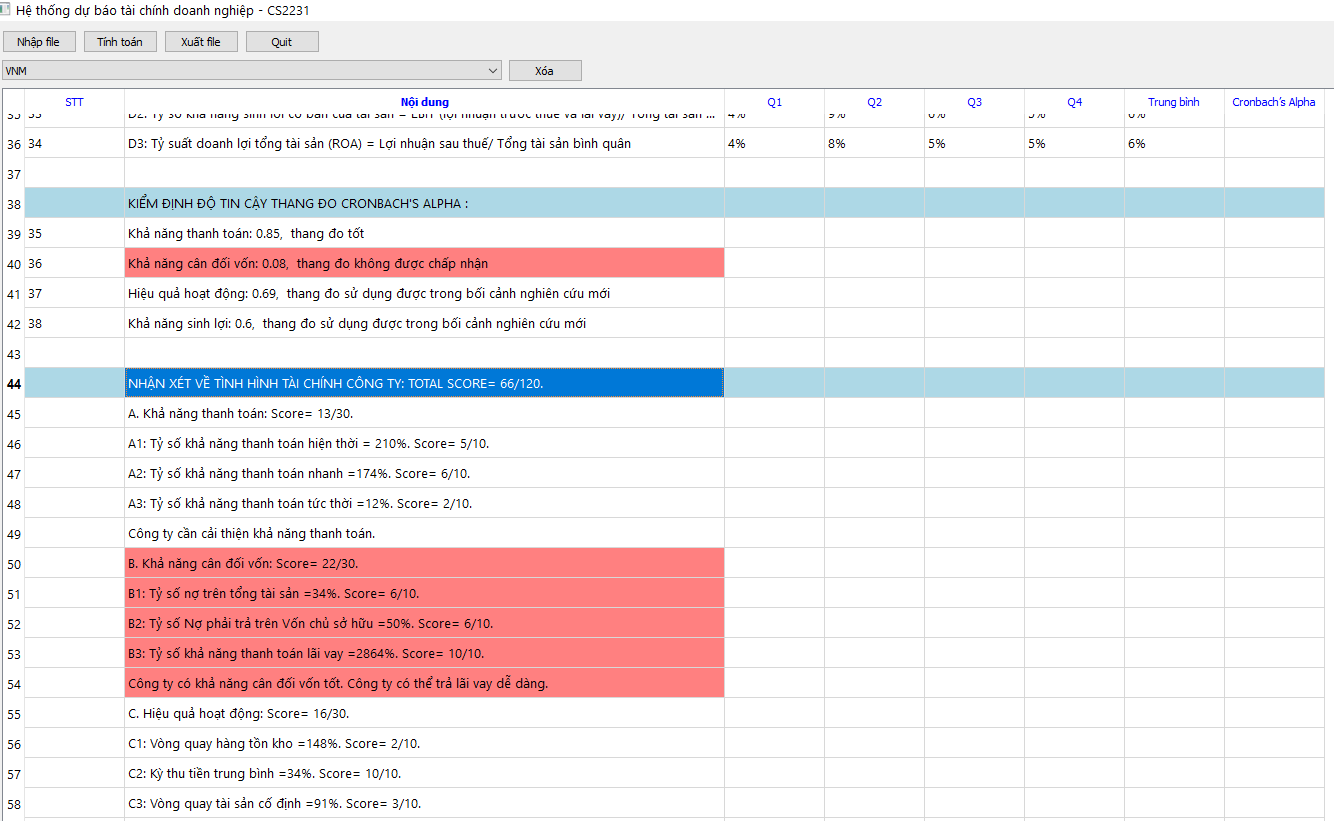
Task: Click the Q3 column header
Action: (x=975, y=102)
